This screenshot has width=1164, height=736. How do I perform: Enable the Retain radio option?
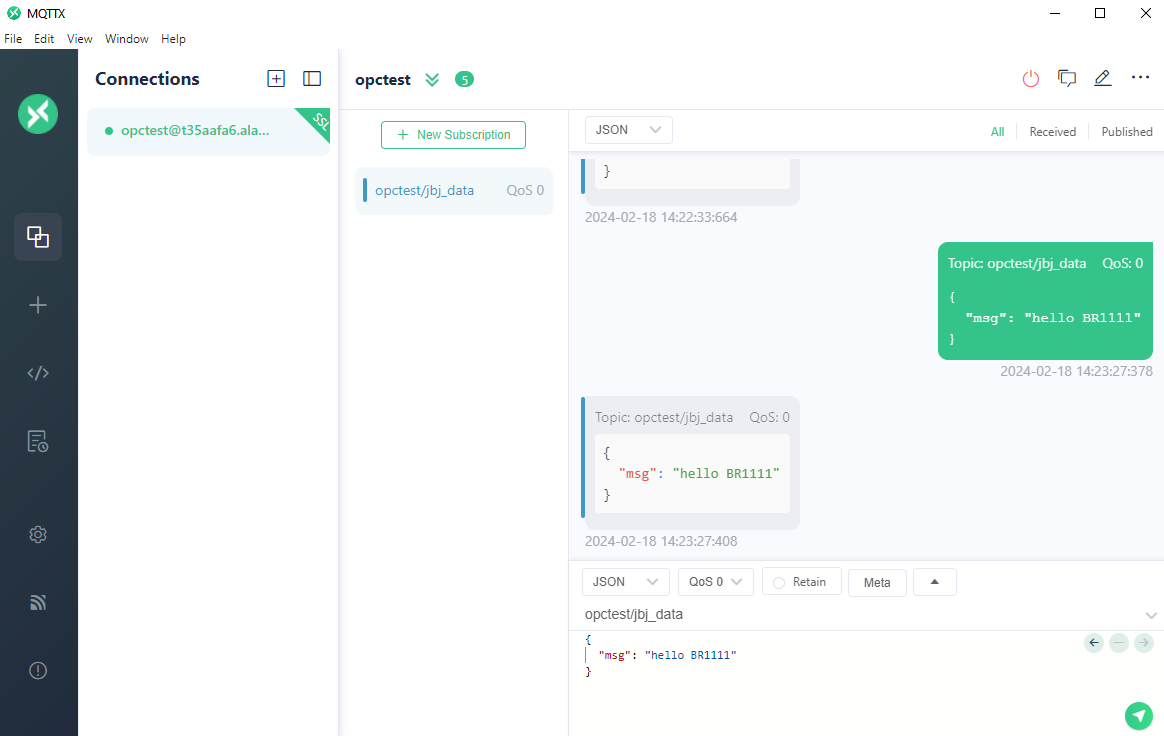tap(779, 582)
